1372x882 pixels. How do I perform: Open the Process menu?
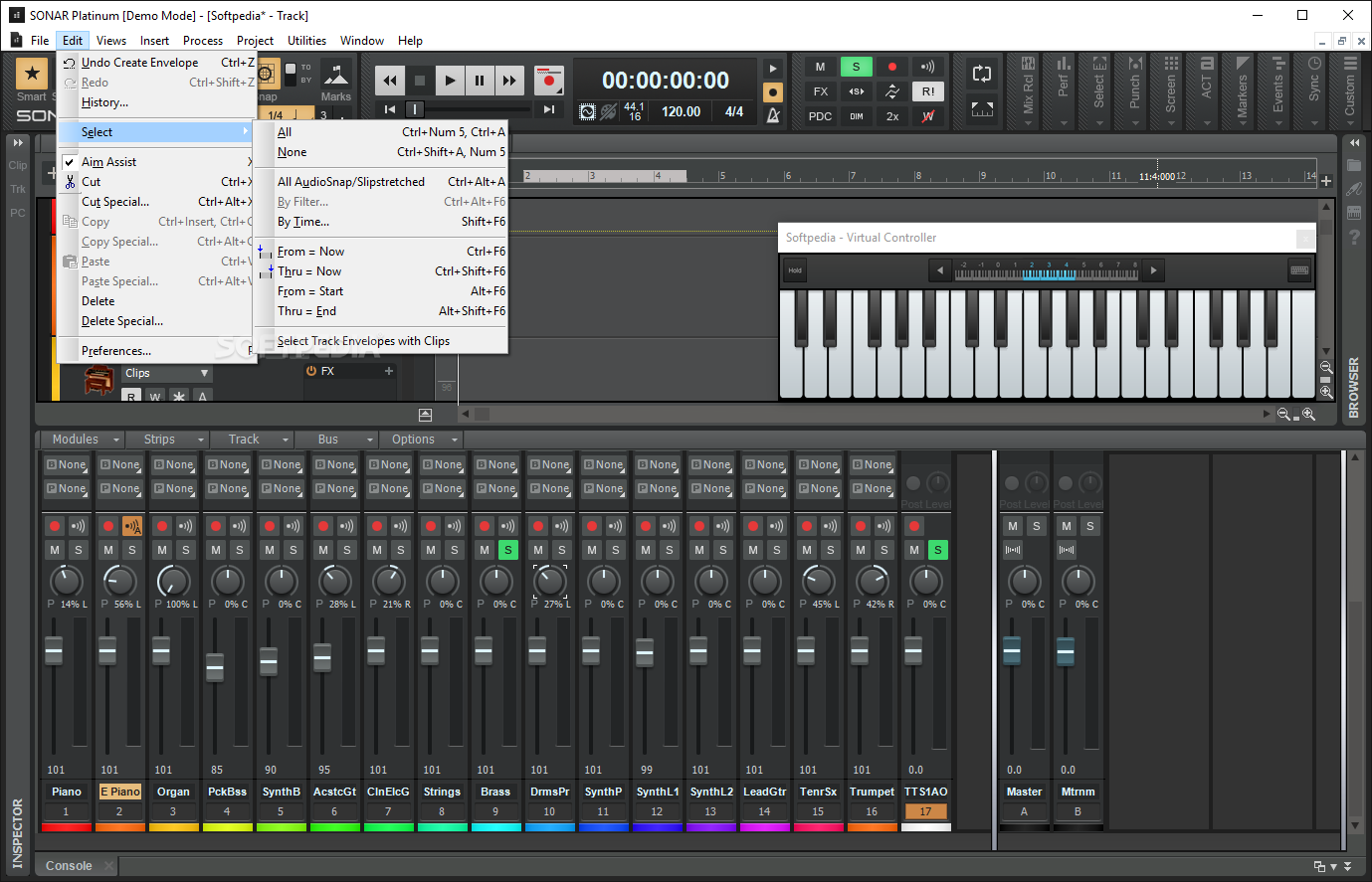[x=203, y=41]
